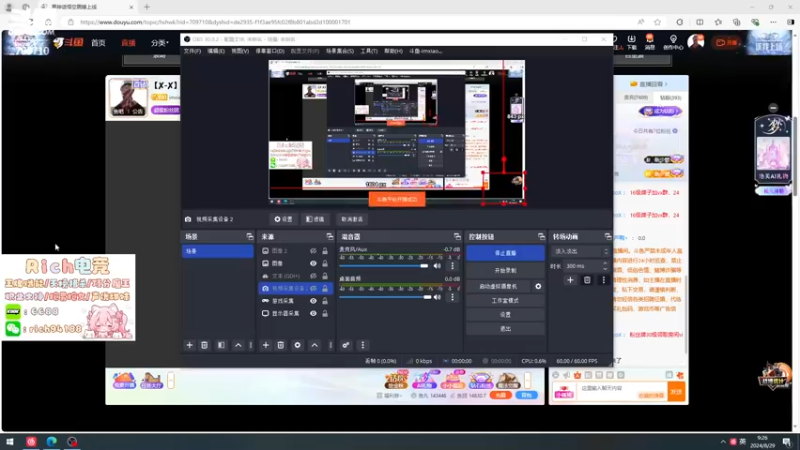Open the Windows Start menu

(x=9, y=441)
